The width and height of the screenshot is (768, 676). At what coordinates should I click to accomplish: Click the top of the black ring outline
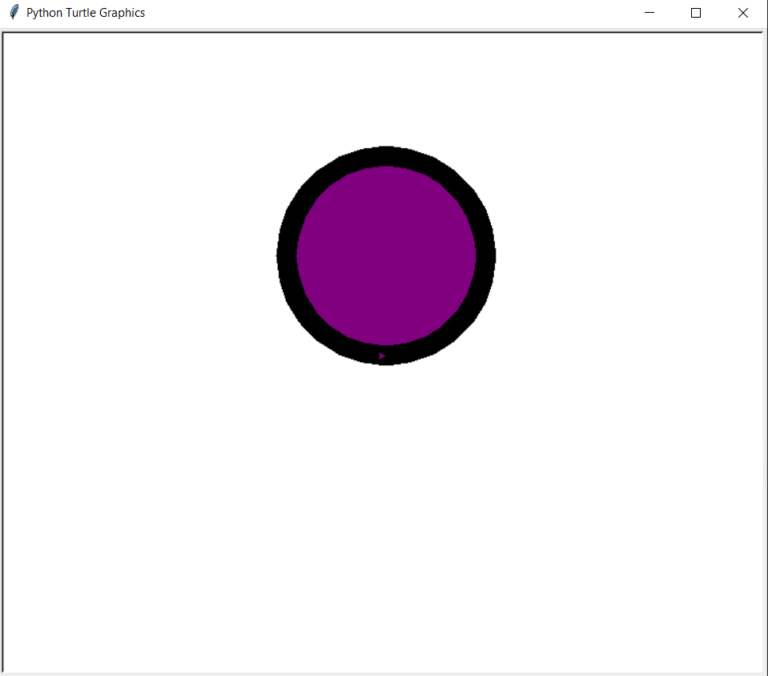[386, 156]
